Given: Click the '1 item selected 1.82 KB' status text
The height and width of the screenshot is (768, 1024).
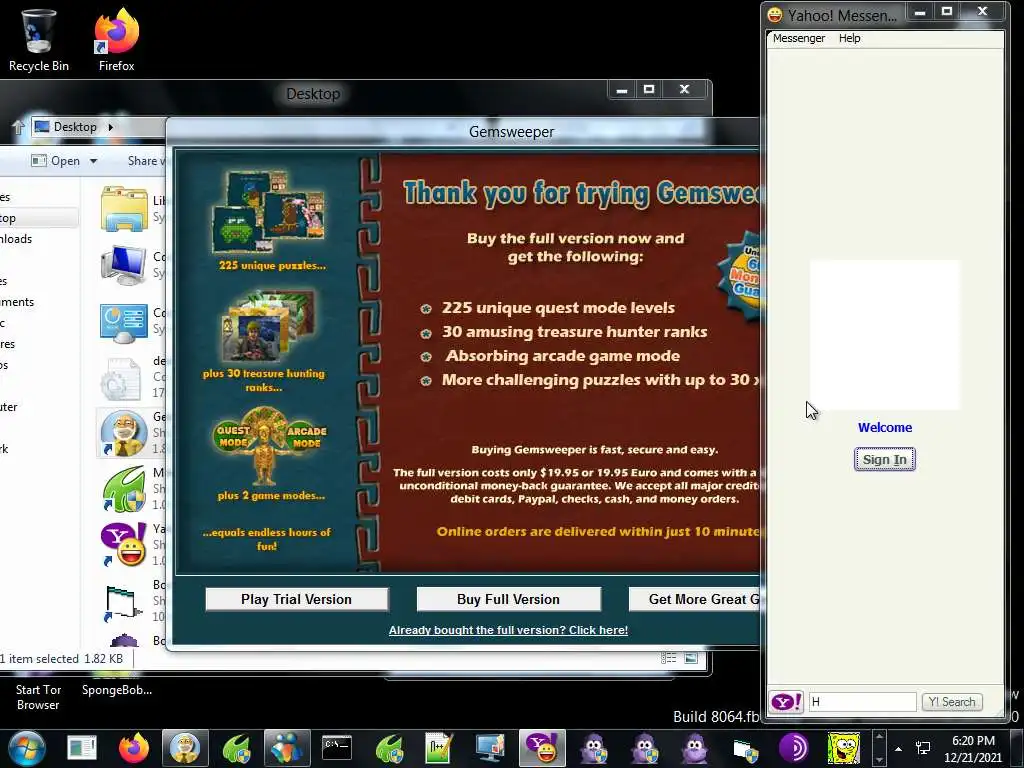Looking at the screenshot, I should 62,658.
